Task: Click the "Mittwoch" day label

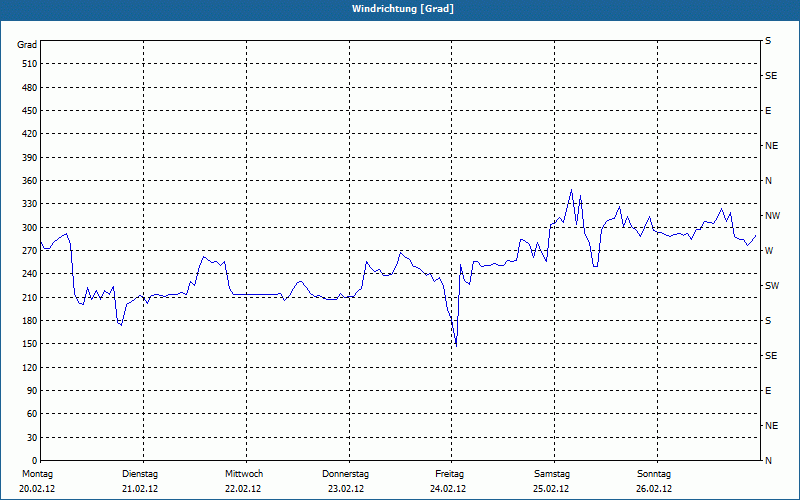Action: 244,474
